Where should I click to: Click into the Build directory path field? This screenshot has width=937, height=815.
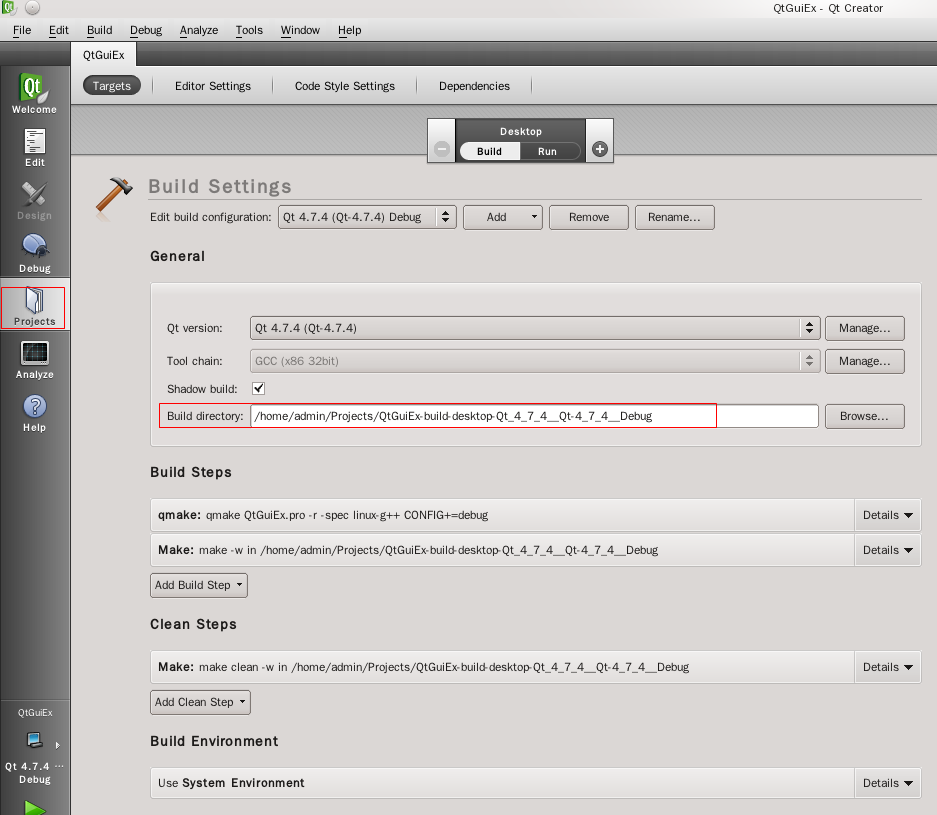click(x=534, y=416)
